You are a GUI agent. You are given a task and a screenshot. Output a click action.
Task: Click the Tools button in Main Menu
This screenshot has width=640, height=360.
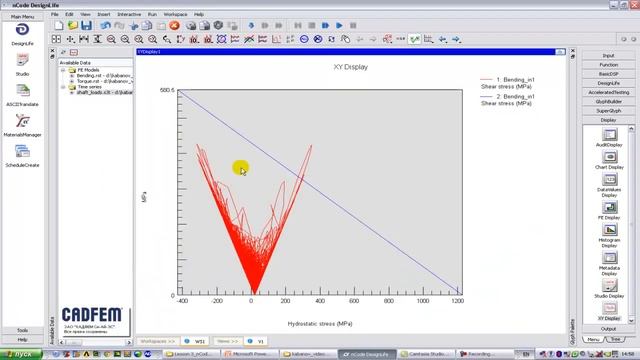[22, 330]
